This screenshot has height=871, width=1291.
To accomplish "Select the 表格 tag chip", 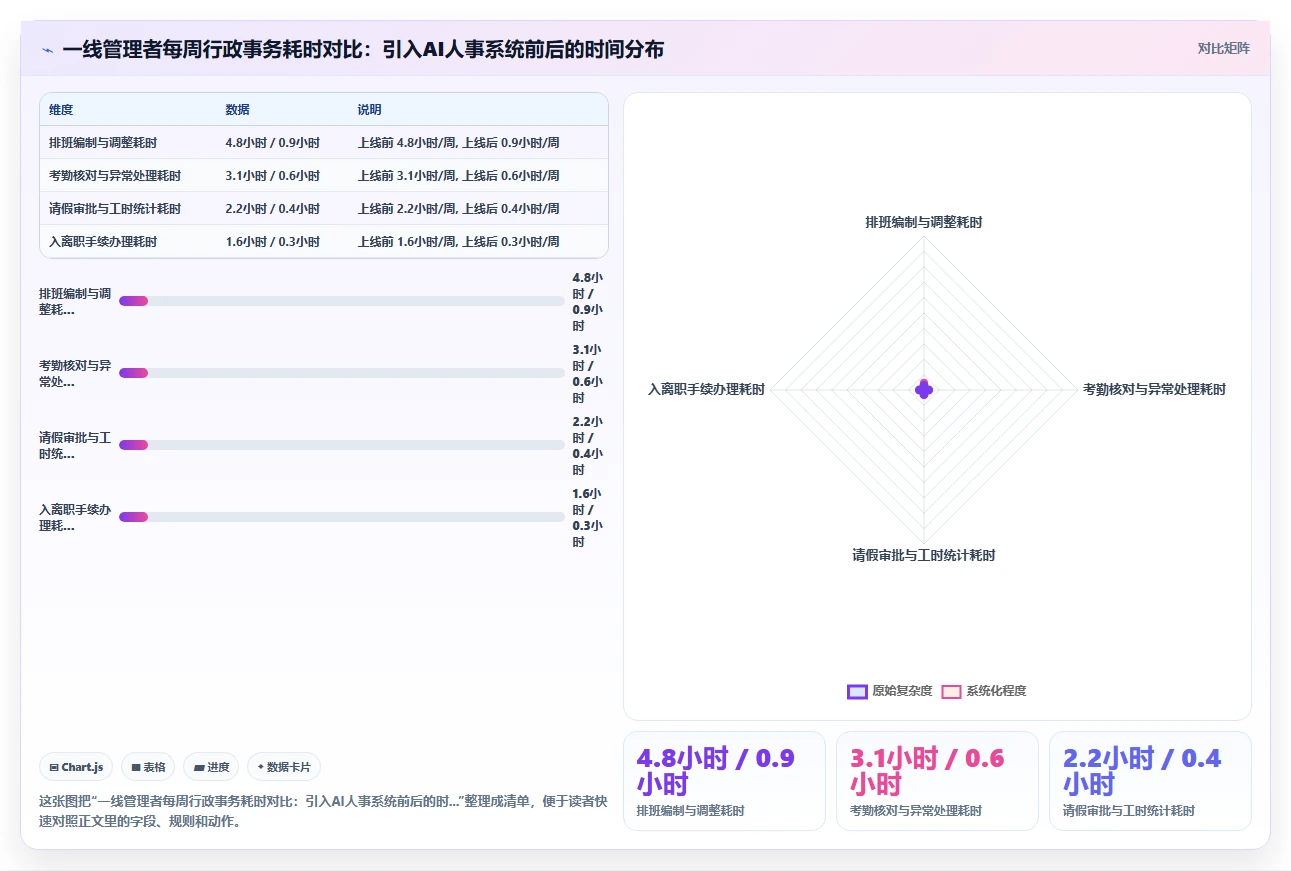I will pyautogui.click(x=148, y=767).
